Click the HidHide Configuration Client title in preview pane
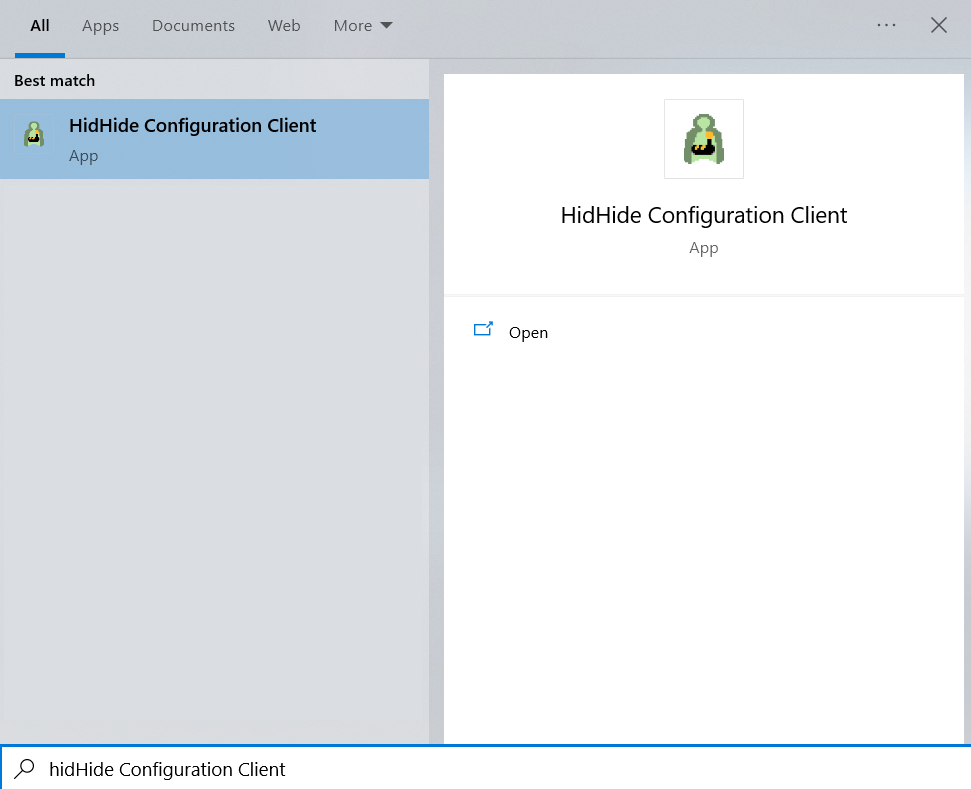971x789 pixels. point(703,216)
